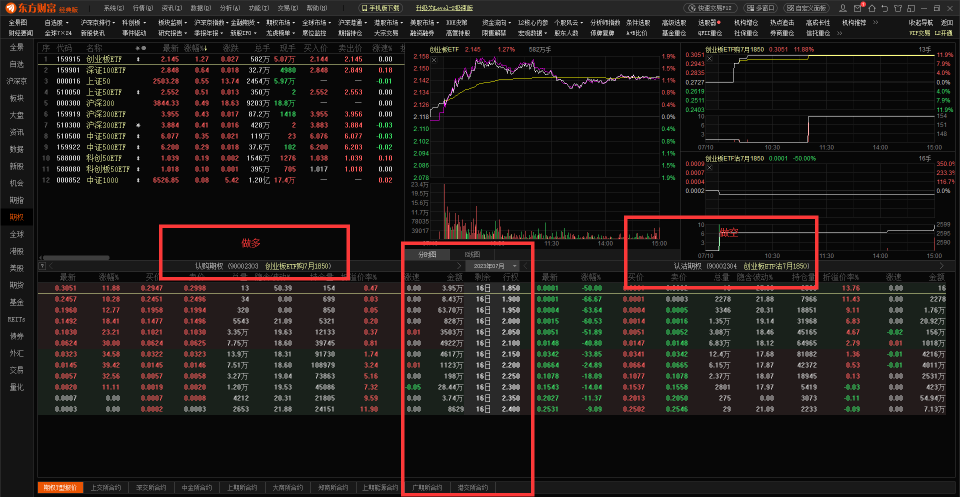The width and height of the screenshot is (960, 497).
Task: Select 科创50ETF row 588000
Action: pyautogui.click(x=220, y=159)
